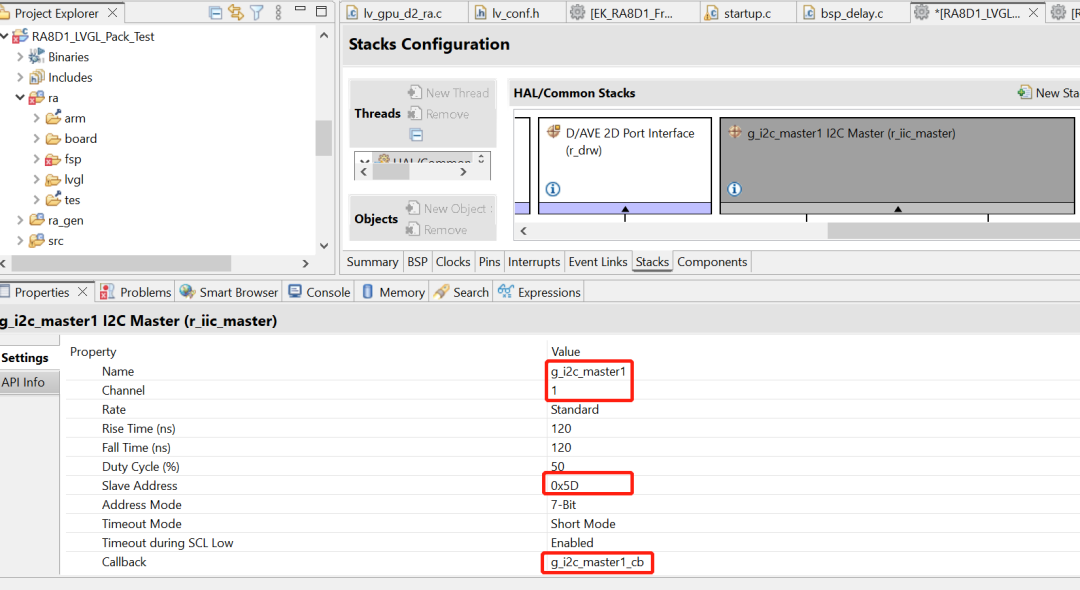Open the Memory view tab
The width and height of the screenshot is (1080, 590).
point(393,292)
